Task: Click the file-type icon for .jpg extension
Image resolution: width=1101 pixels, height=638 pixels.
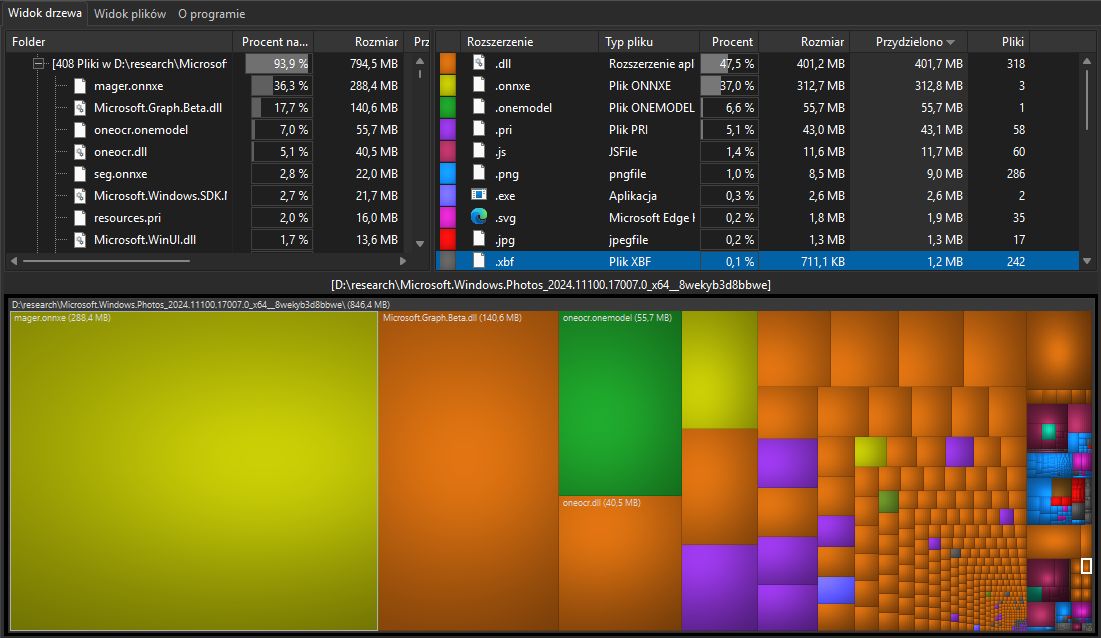Action: click(479, 239)
